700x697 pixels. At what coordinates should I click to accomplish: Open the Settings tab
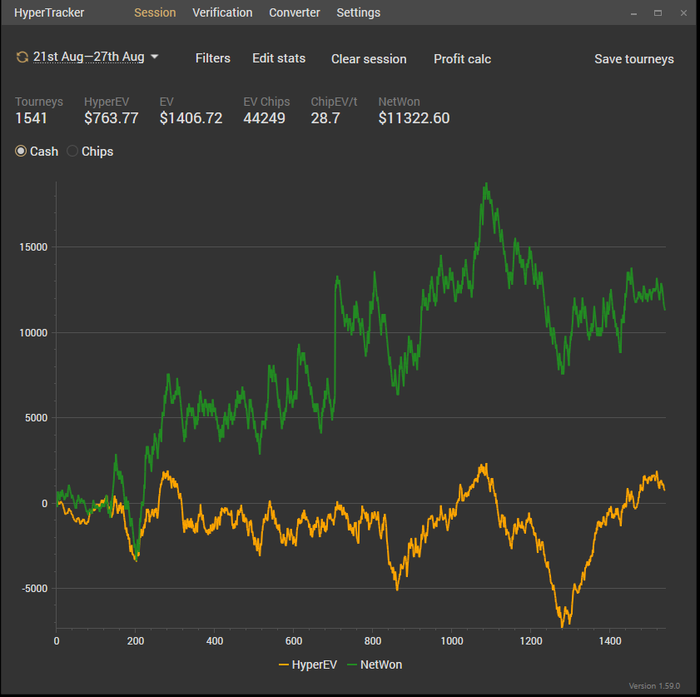[x=358, y=13]
